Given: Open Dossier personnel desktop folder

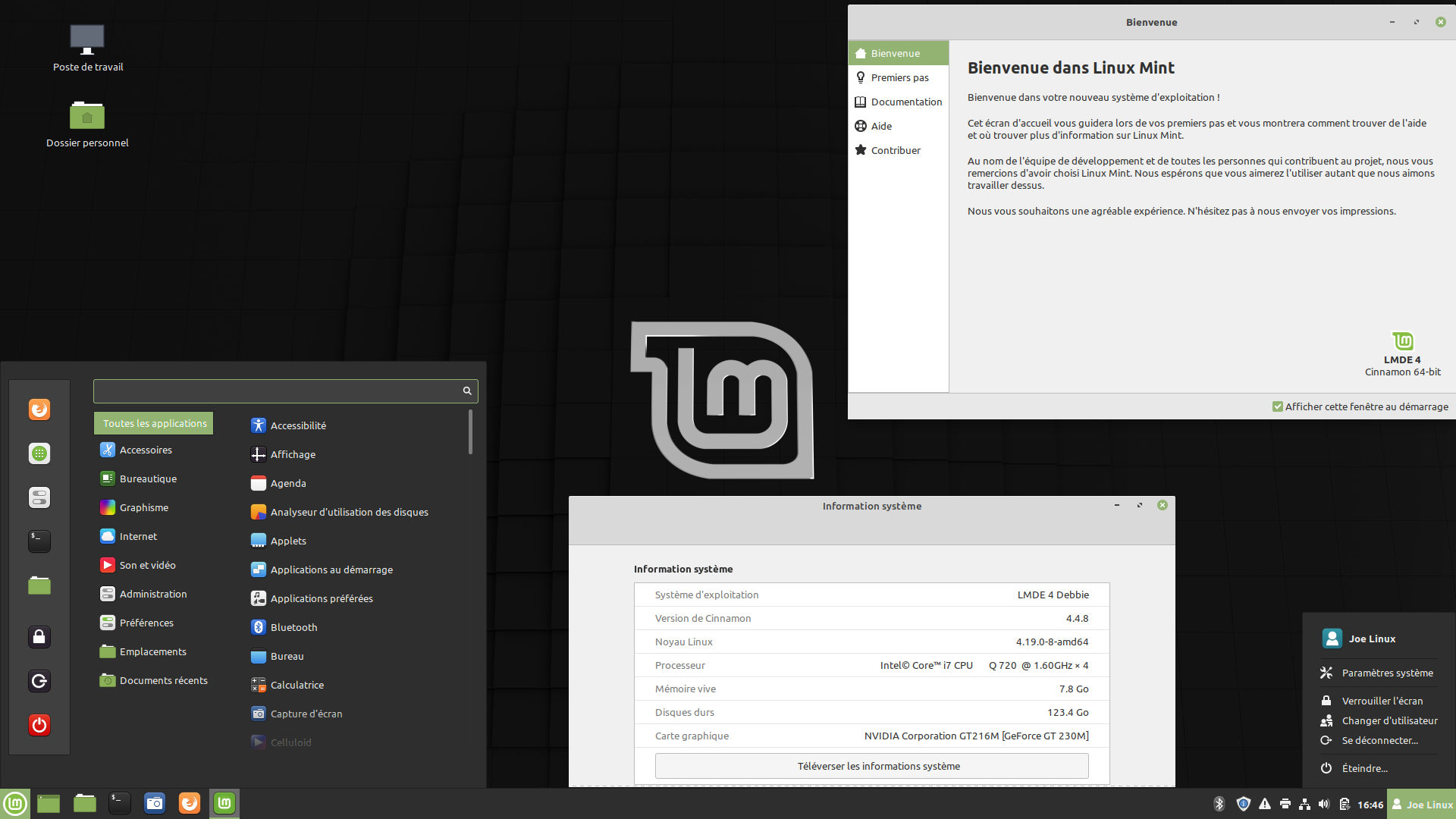Looking at the screenshot, I should [87, 124].
